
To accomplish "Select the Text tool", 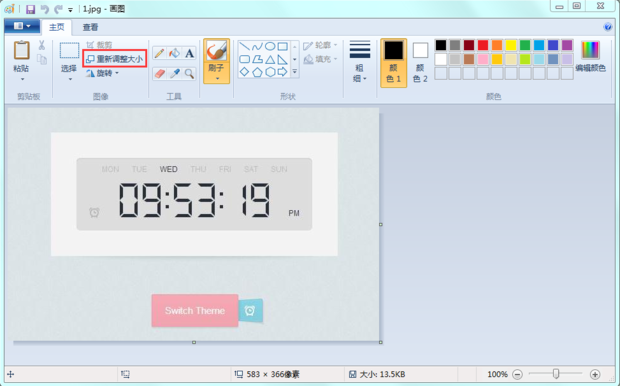I will tap(189, 53).
